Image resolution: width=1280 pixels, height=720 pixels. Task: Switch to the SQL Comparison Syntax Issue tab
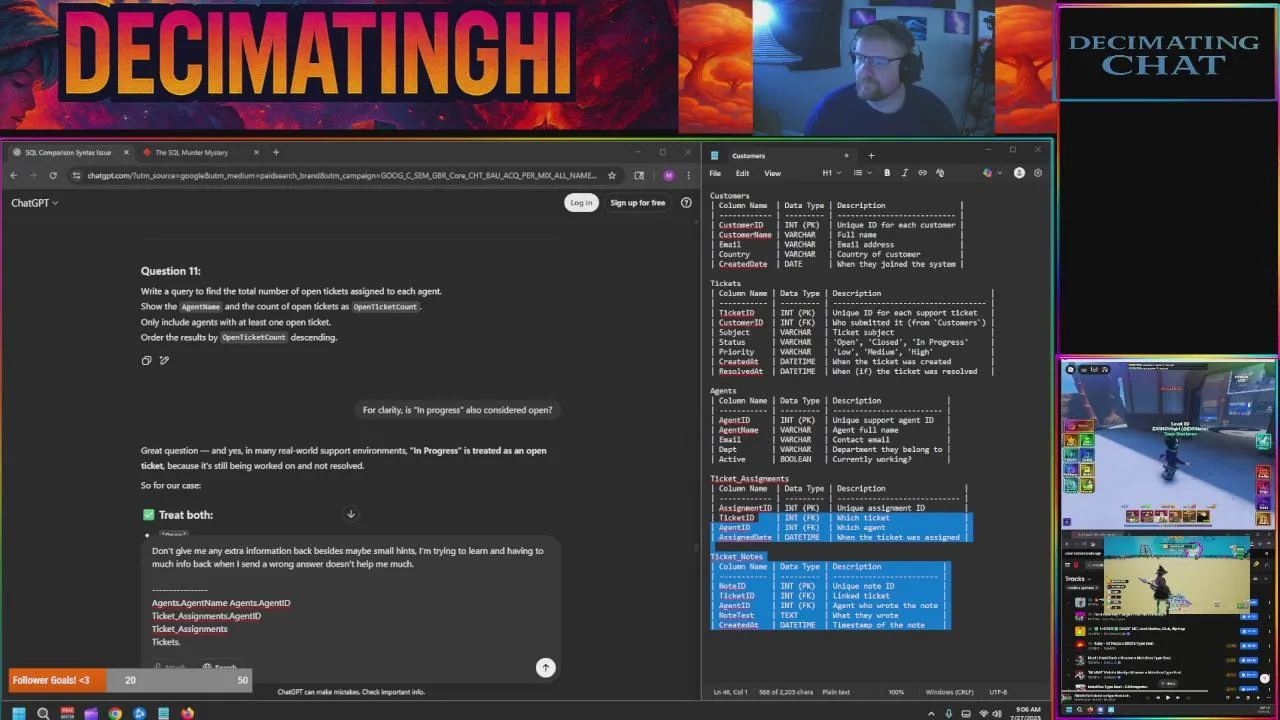[68, 152]
